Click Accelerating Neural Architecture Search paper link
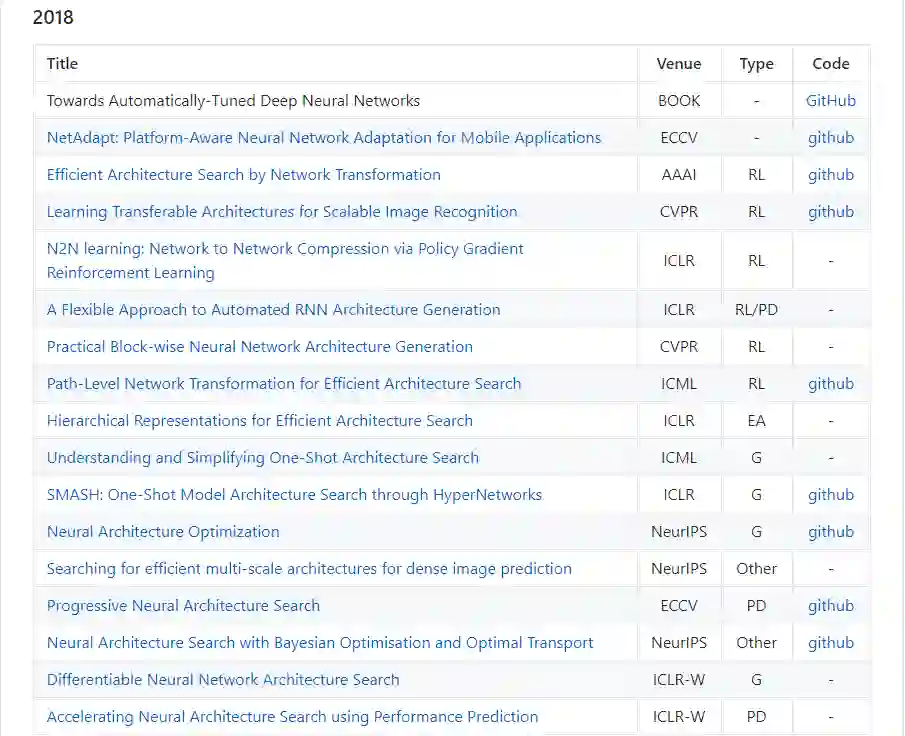The height and width of the screenshot is (736, 905). (292, 717)
